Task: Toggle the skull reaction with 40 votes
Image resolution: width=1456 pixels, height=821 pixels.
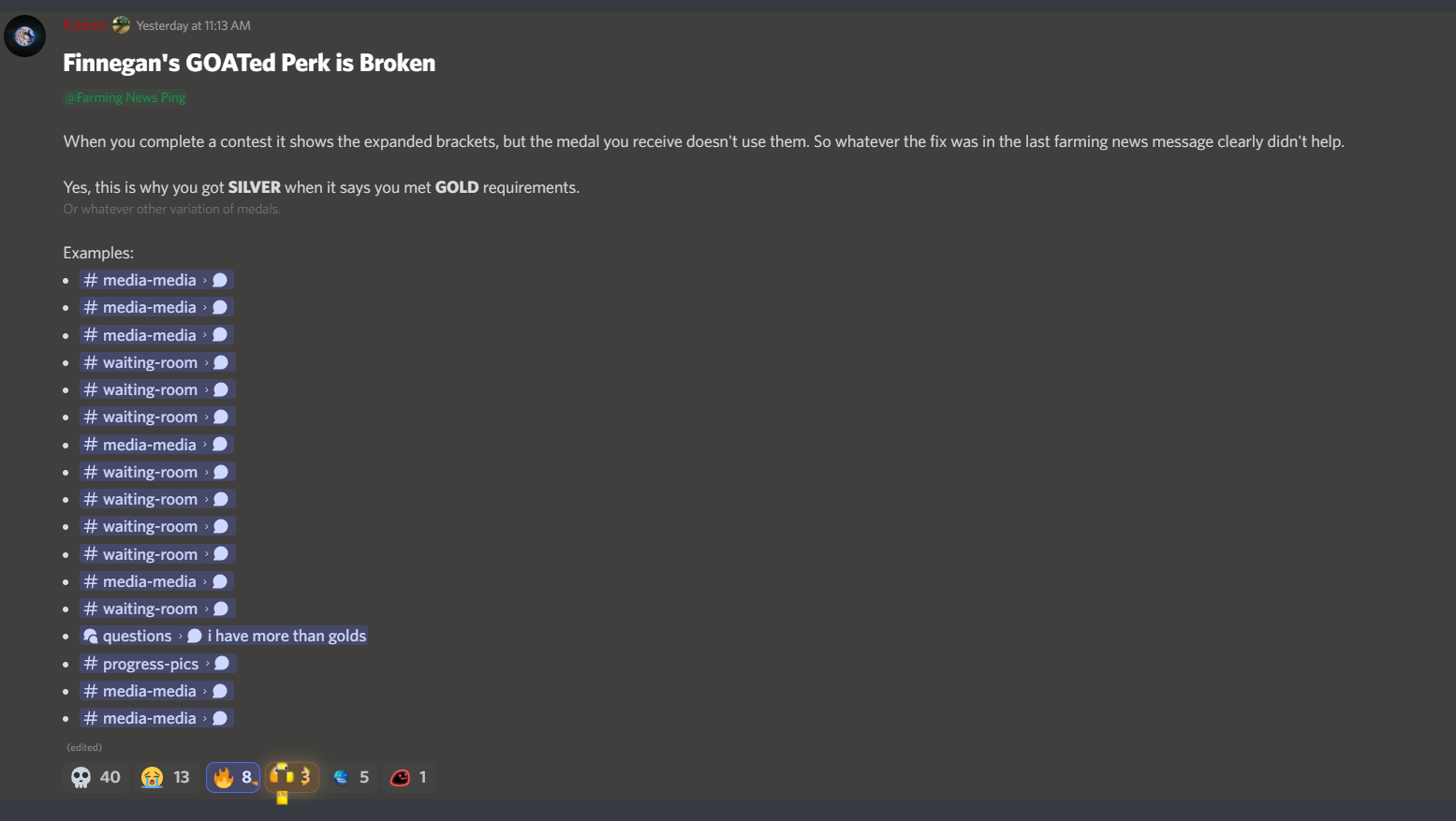Action: tap(96, 777)
